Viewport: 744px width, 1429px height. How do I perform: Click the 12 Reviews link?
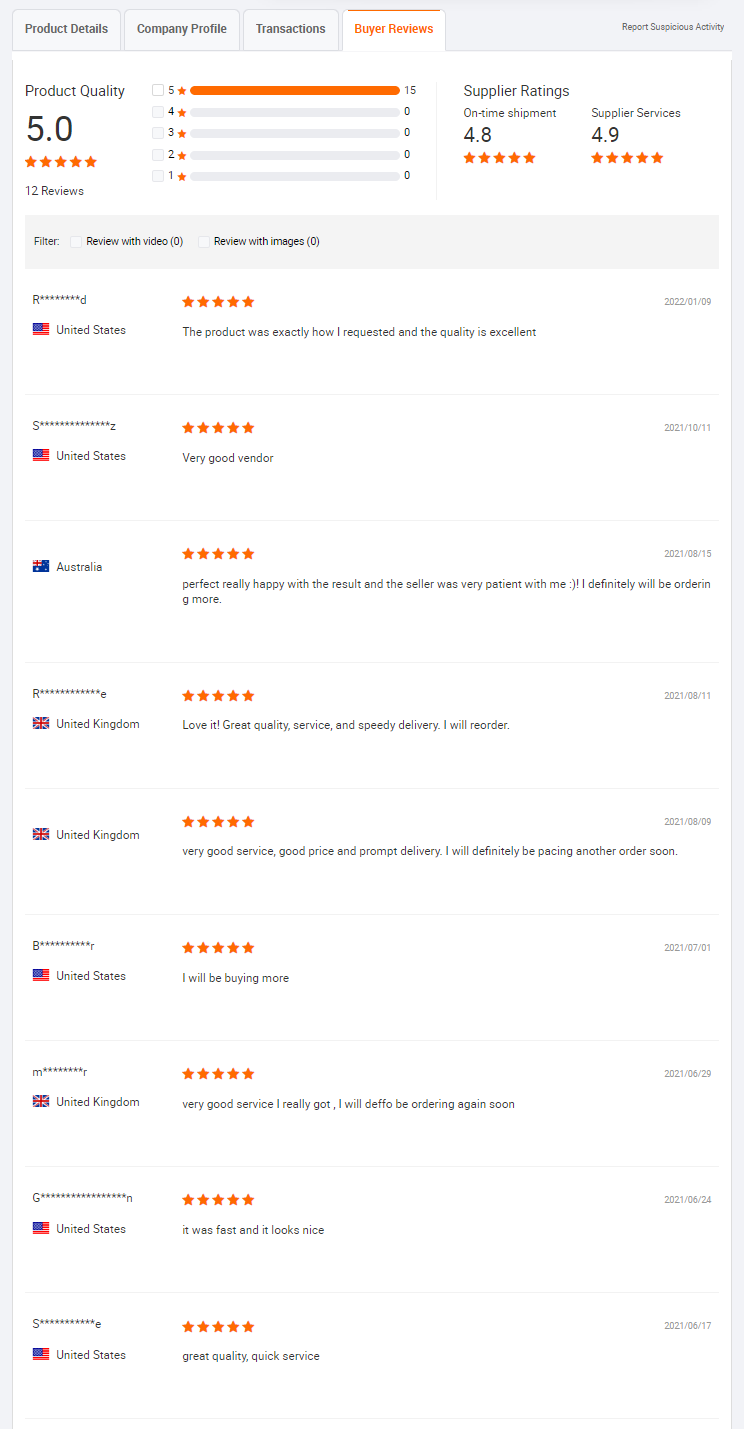54,191
